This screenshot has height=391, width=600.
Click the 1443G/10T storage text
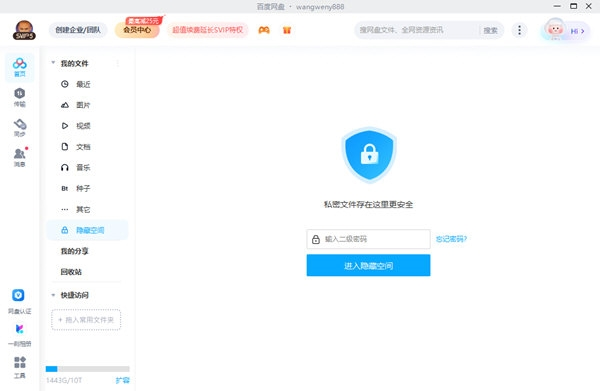[x=64, y=380]
